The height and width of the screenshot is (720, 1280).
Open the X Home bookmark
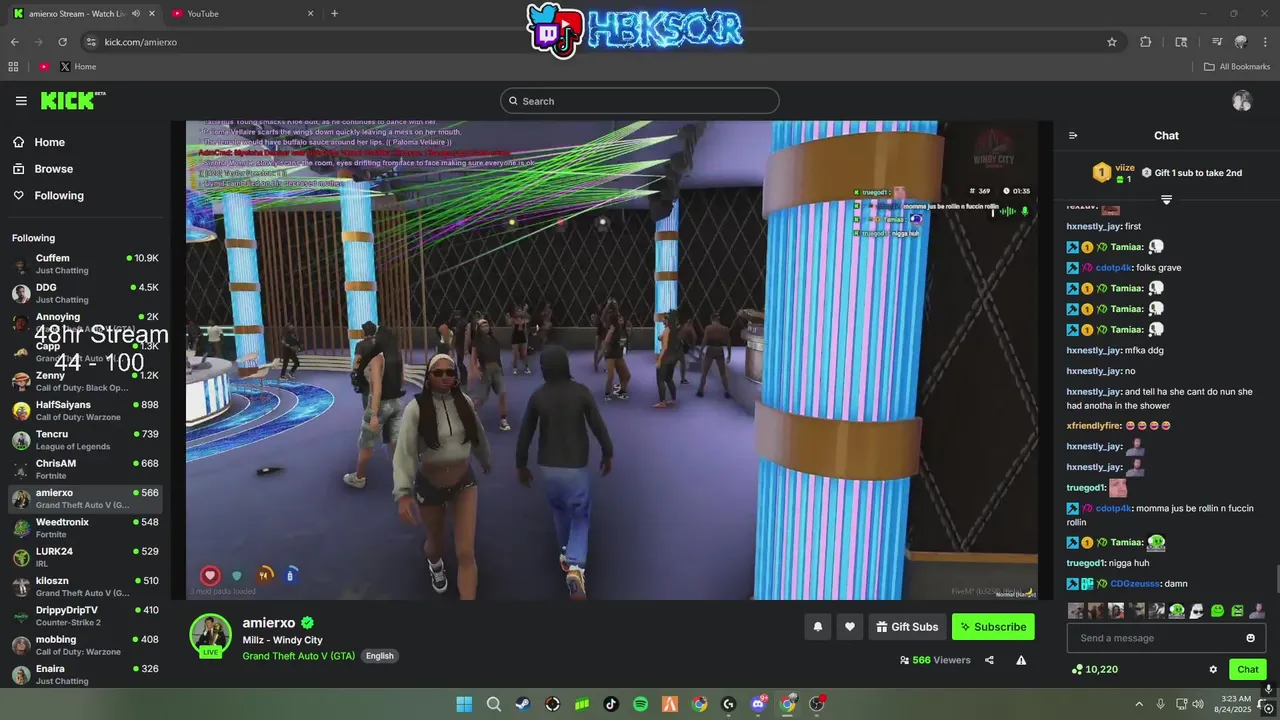[78, 67]
